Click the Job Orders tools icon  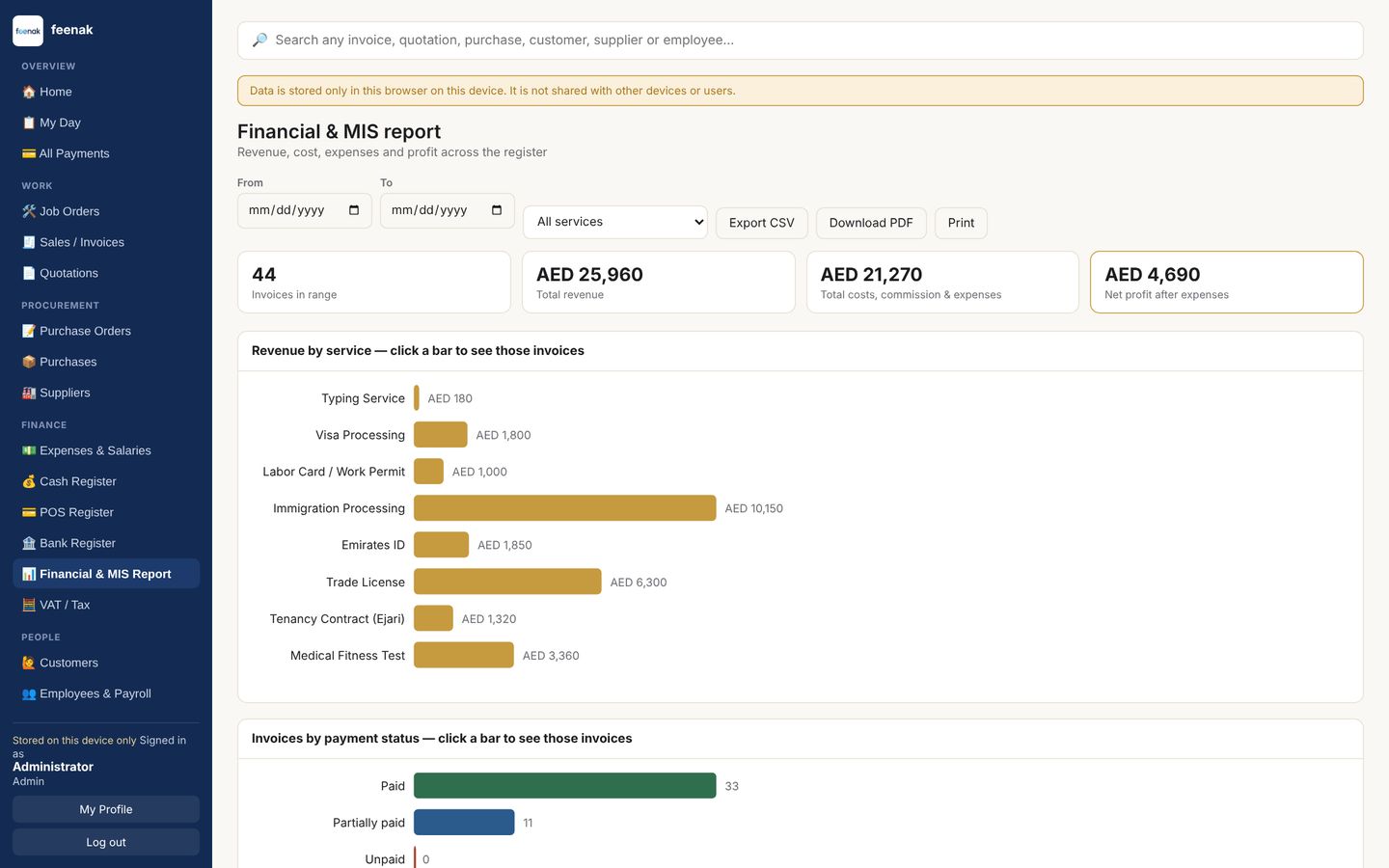click(x=29, y=211)
